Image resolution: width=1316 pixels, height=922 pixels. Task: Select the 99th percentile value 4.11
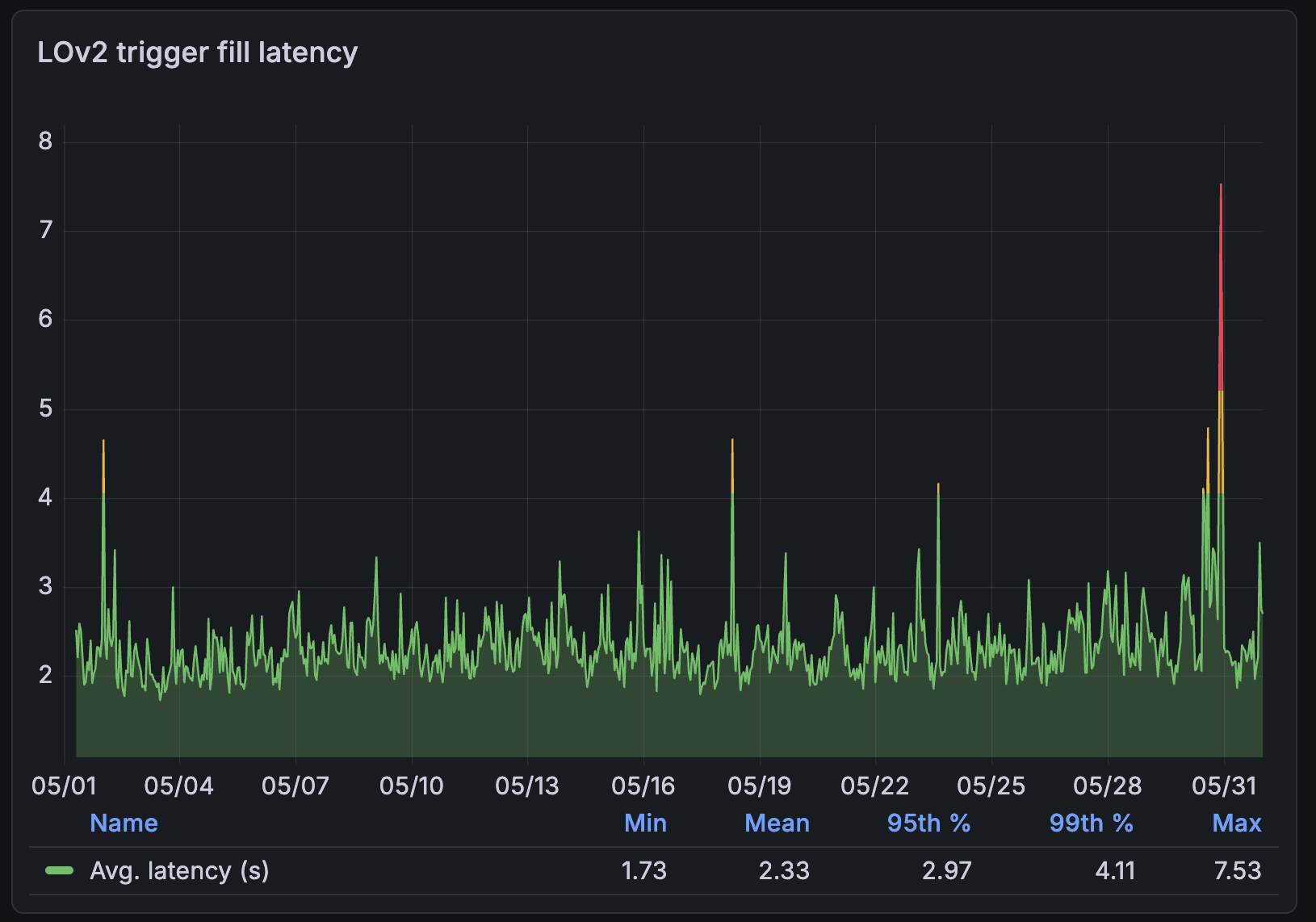click(1115, 870)
